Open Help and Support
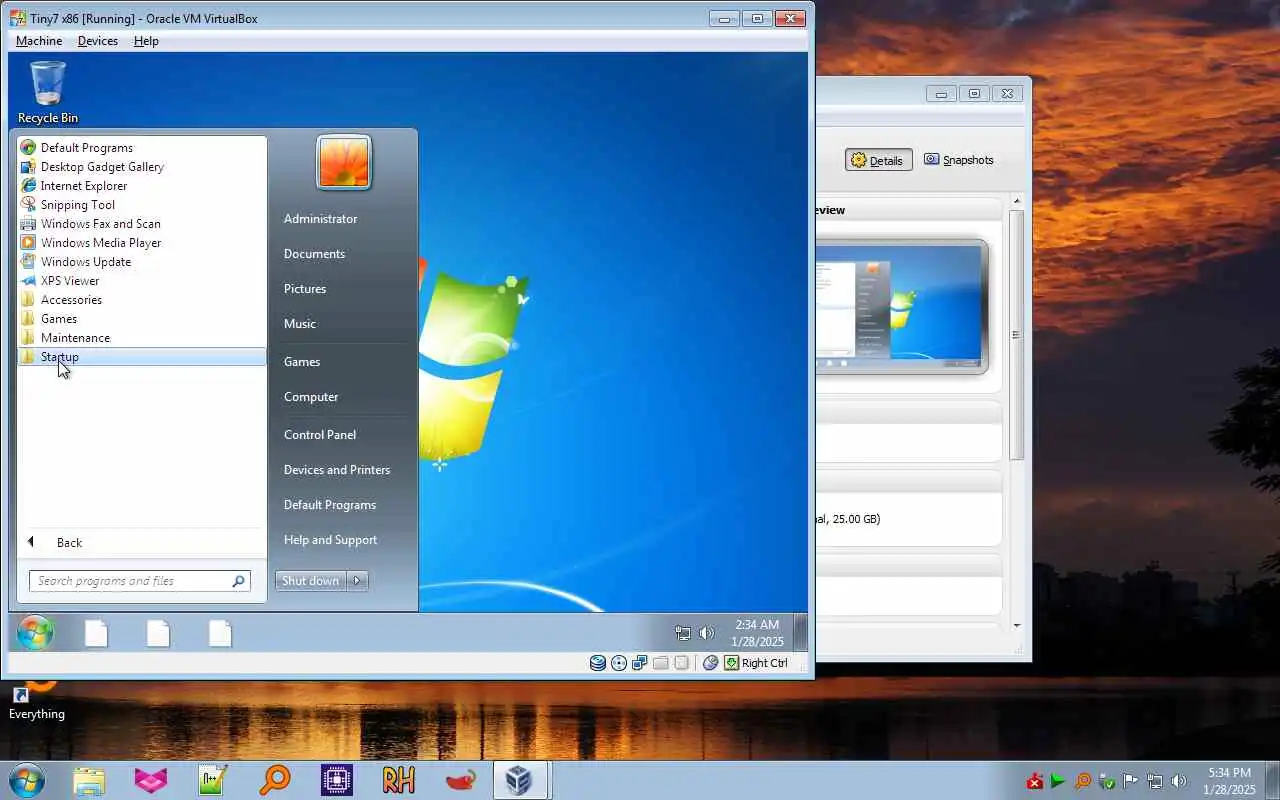Viewport: 1280px width, 800px height. pos(330,540)
